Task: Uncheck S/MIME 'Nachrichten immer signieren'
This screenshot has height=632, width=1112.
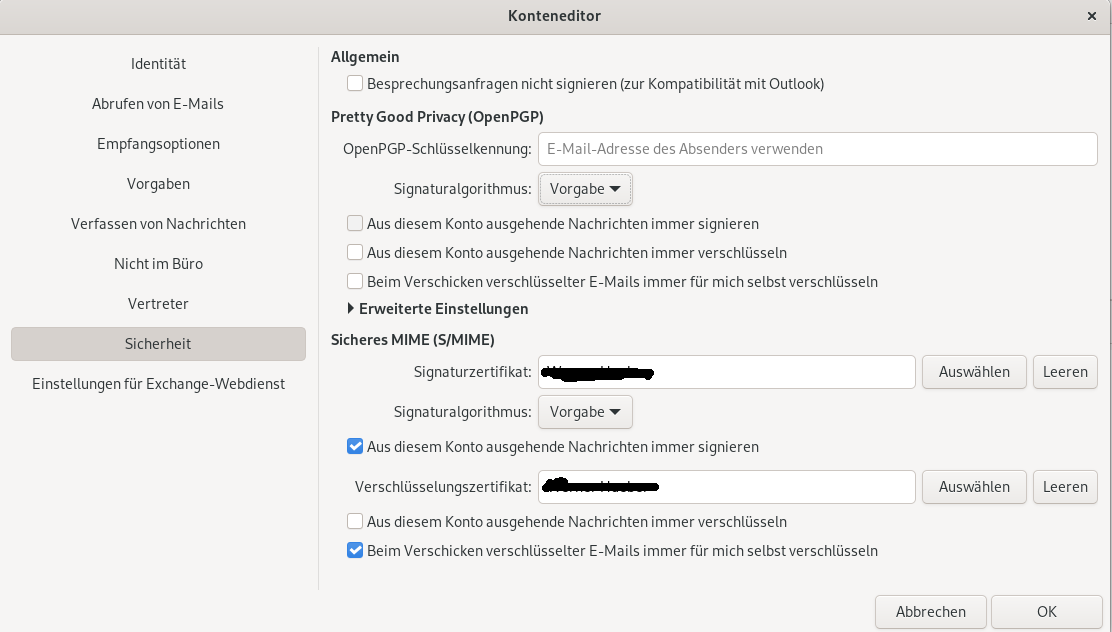Action: click(x=355, y=447)
